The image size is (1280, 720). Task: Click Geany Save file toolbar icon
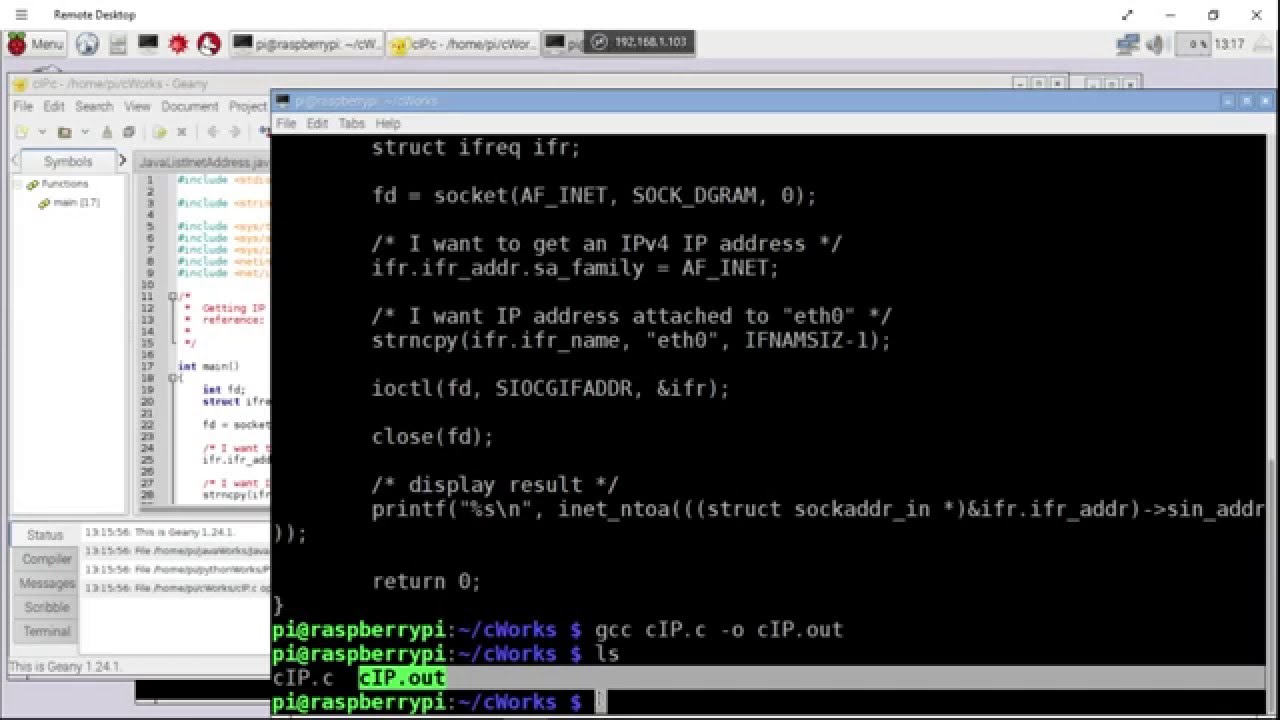pyautogui.click(x=107, y=132)
